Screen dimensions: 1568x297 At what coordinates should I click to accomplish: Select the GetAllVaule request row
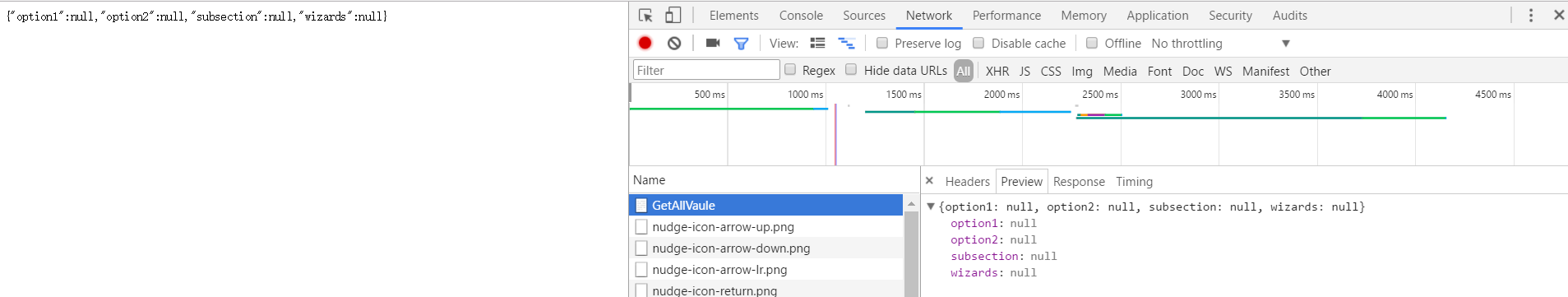765,205
